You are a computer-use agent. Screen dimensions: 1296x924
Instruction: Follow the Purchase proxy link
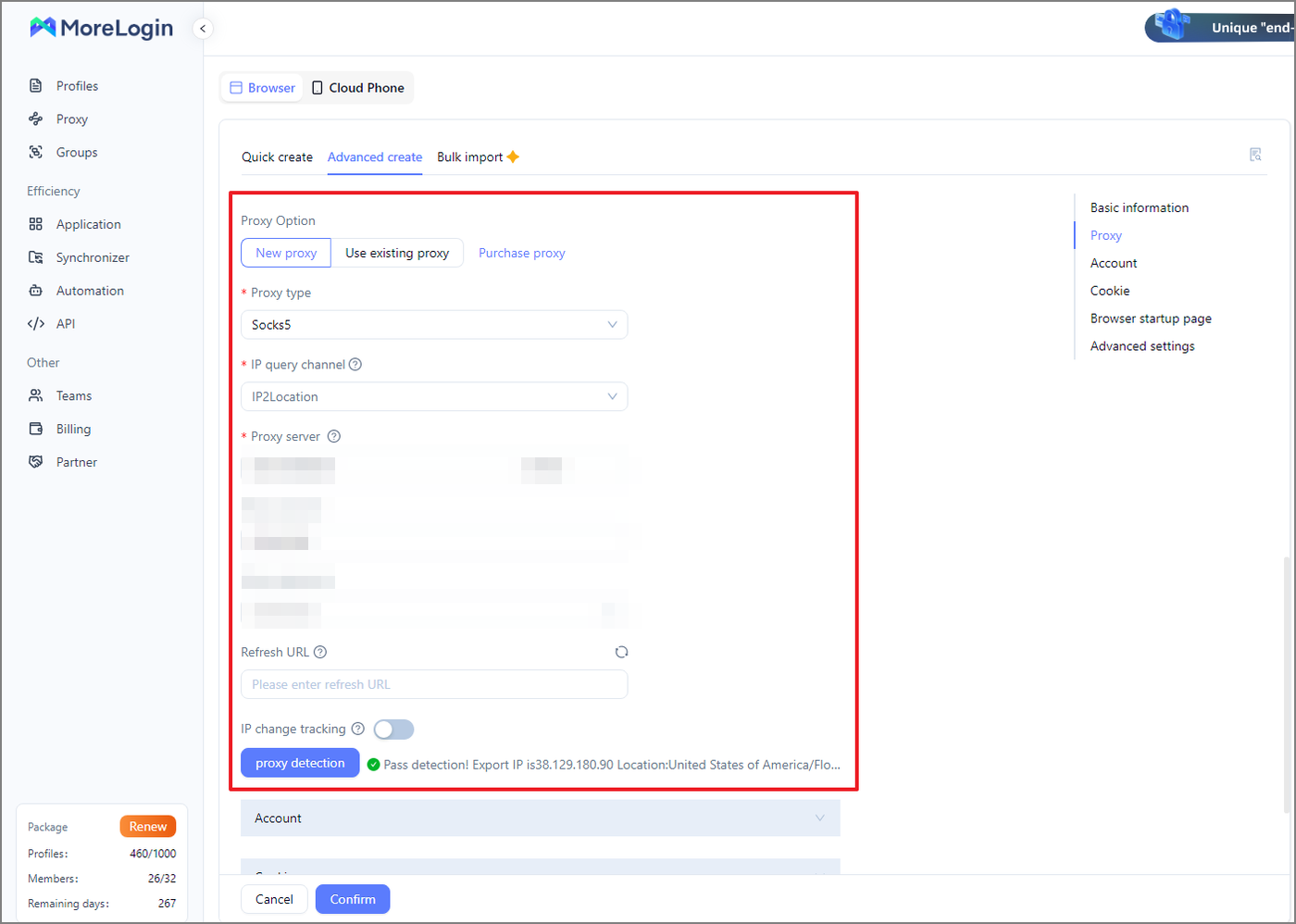(x=522, y=253)
